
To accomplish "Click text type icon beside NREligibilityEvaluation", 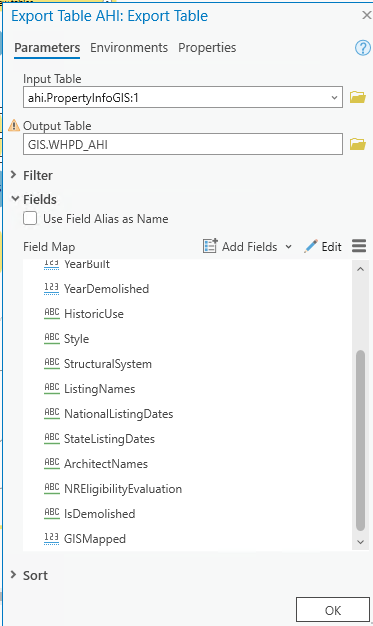I will (52, 488).
